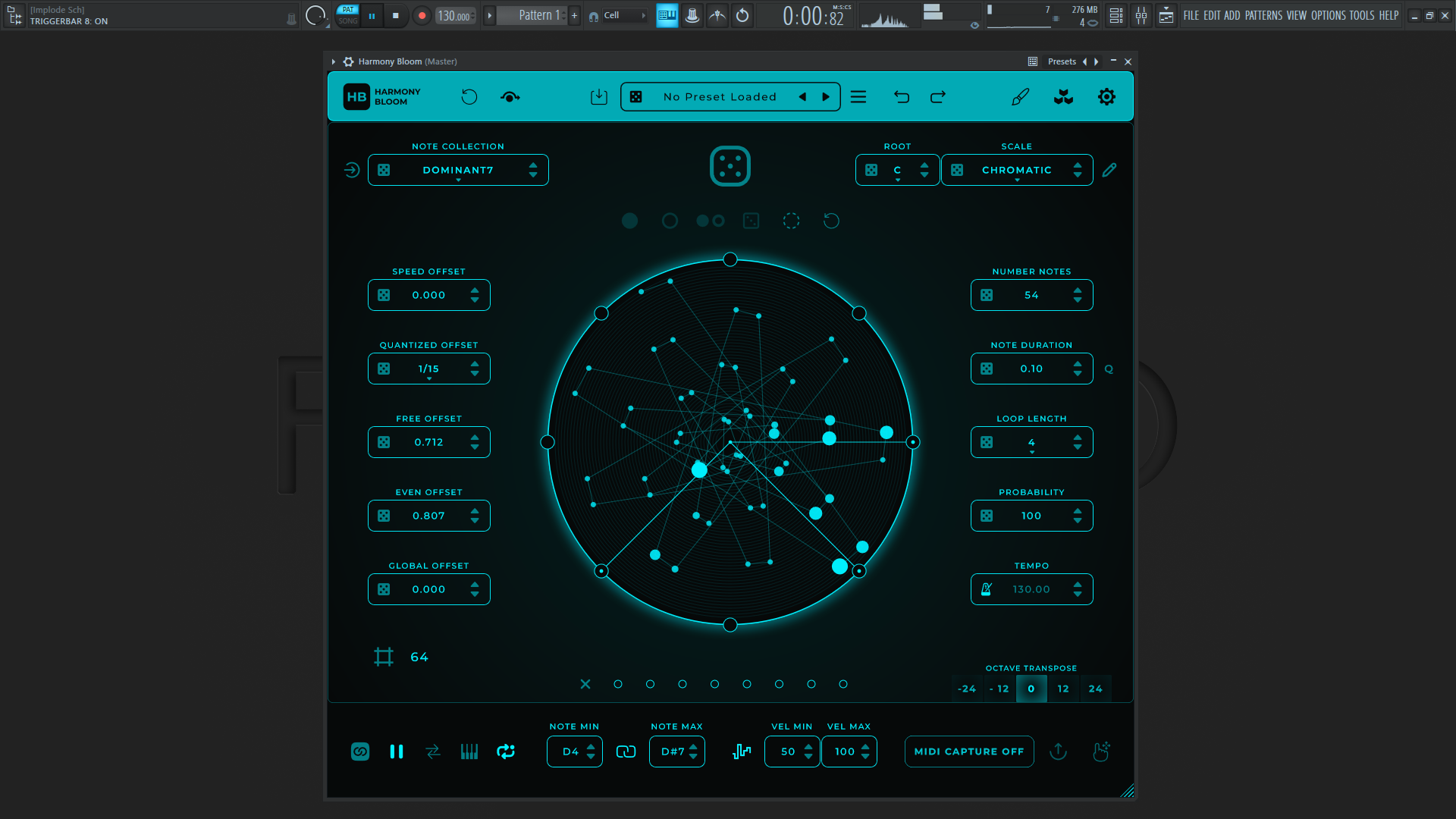Select octave transpose 24

pos(1095,689)
